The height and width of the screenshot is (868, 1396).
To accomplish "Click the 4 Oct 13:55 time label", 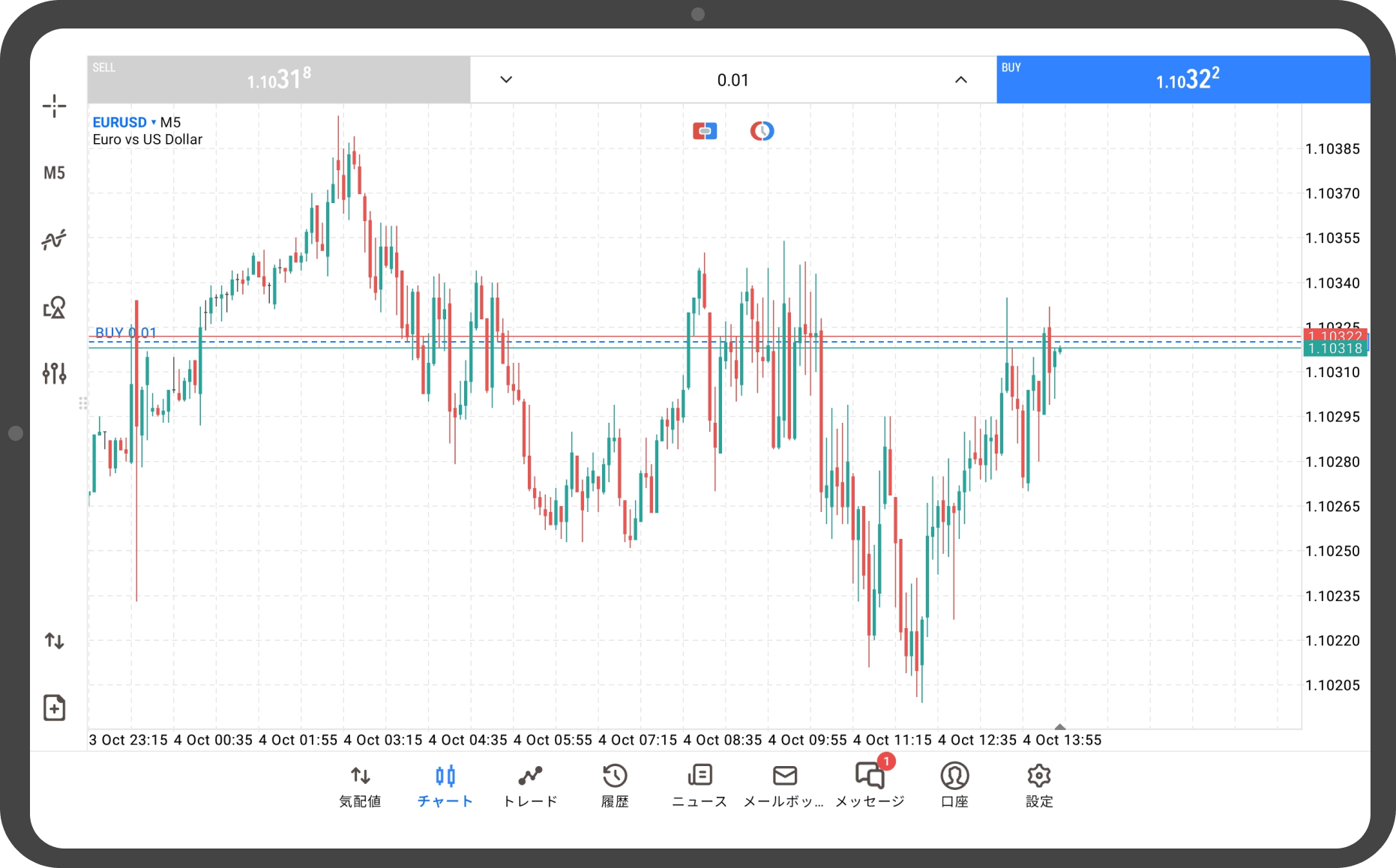I will [x=1062, y=740].
